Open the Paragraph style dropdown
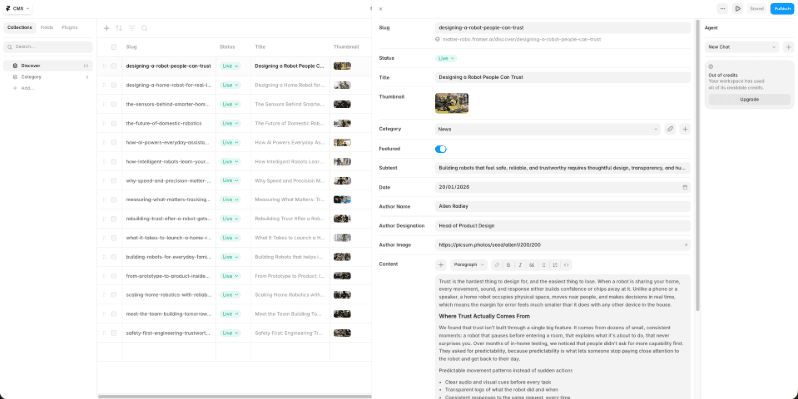 click(x=469, y=265)
